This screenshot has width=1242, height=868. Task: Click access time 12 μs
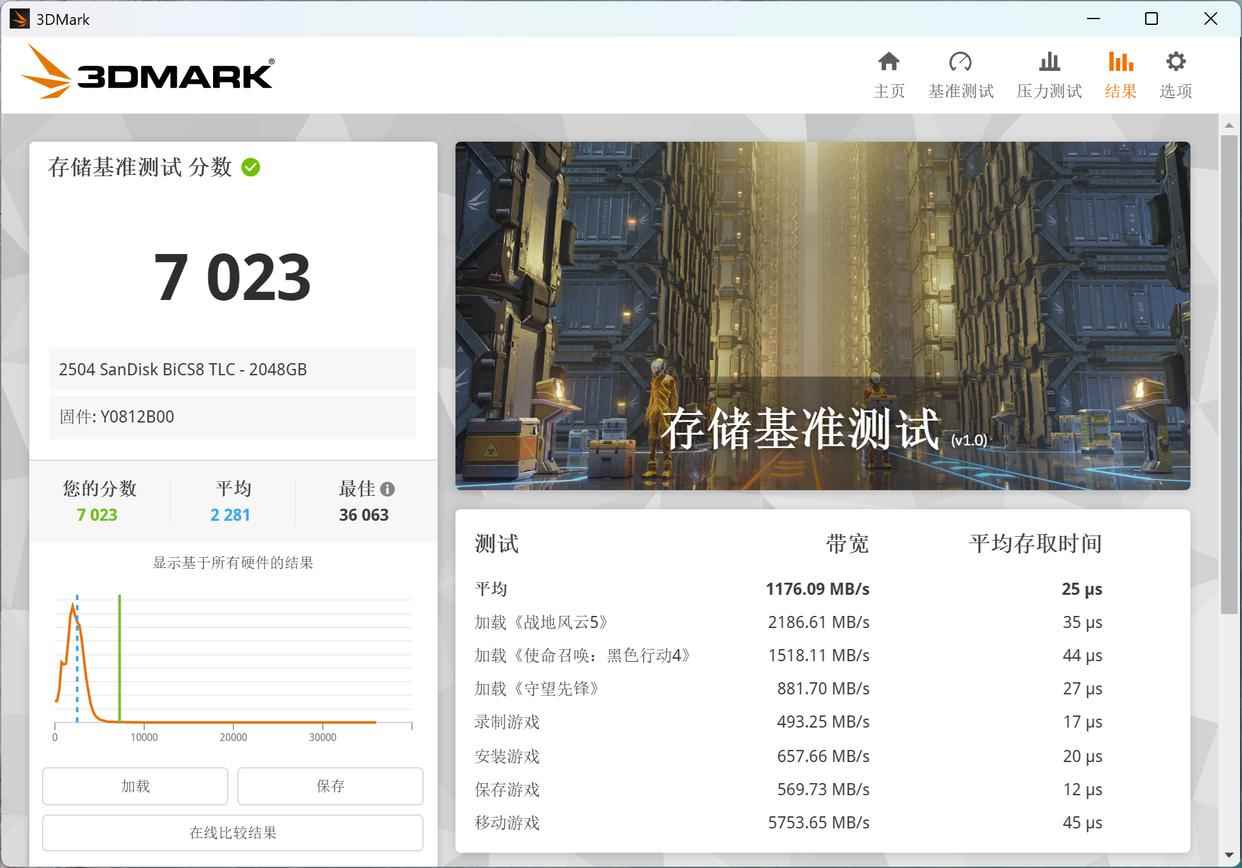(1082, 789)
